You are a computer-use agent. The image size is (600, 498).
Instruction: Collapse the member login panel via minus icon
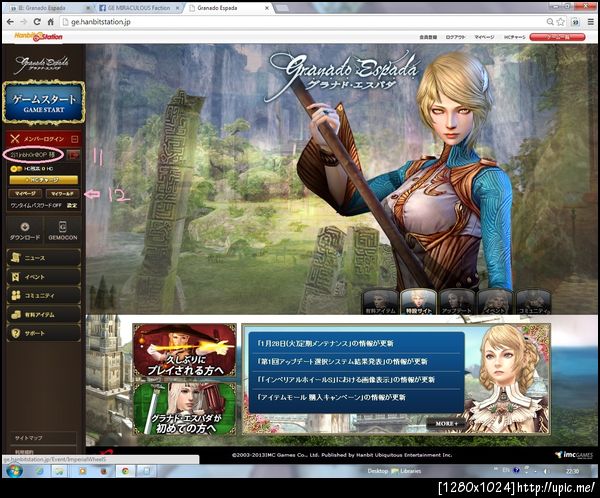75,139
